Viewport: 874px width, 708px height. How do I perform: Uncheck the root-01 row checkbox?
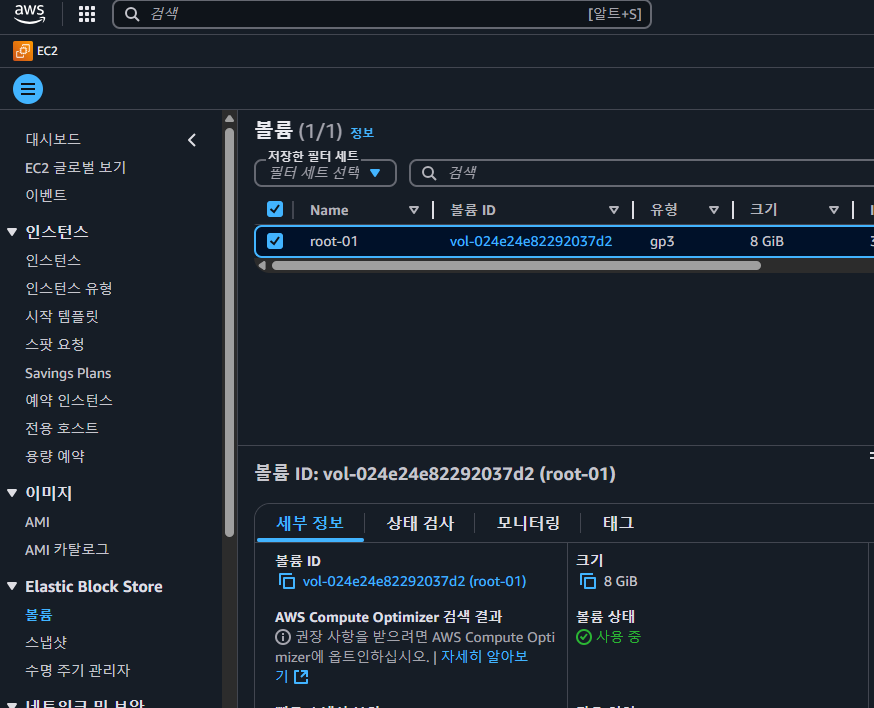tap(275, 241)
